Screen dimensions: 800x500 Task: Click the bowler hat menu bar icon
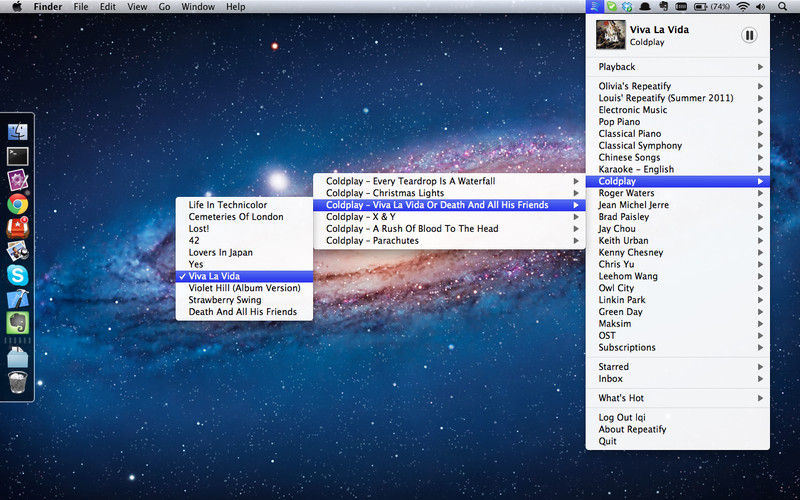coord(645,7)
